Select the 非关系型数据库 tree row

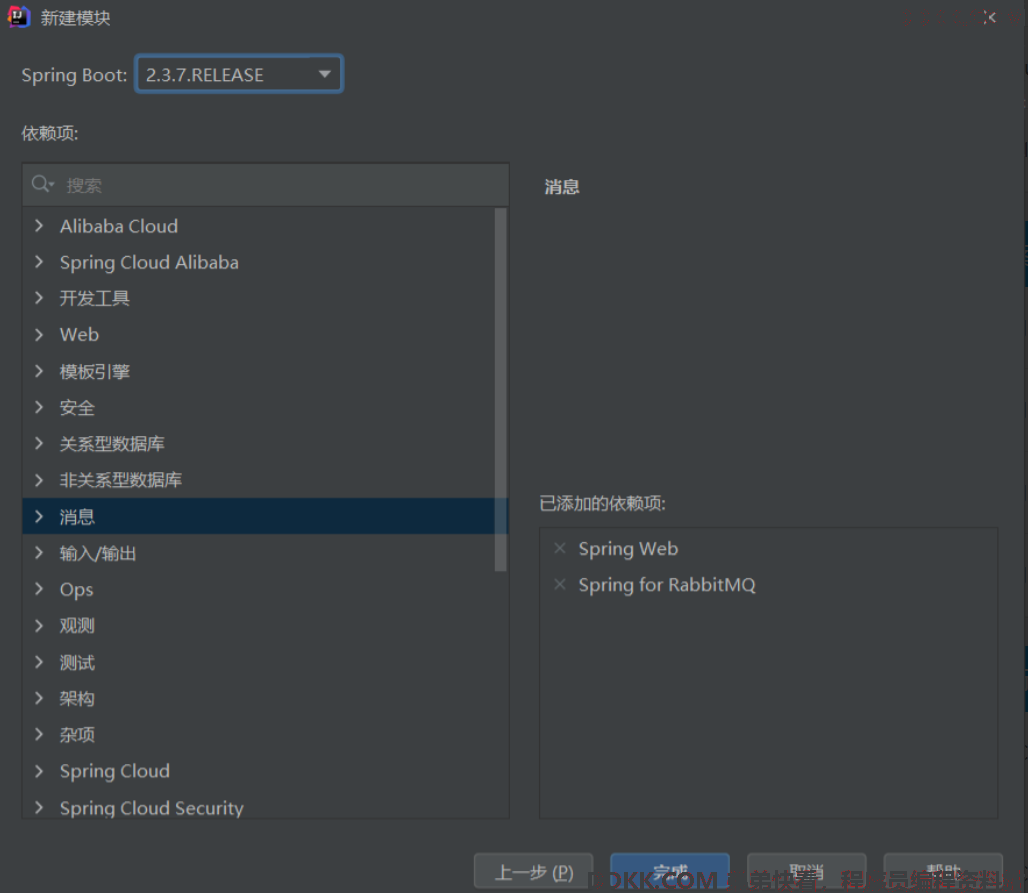[259, 480]
